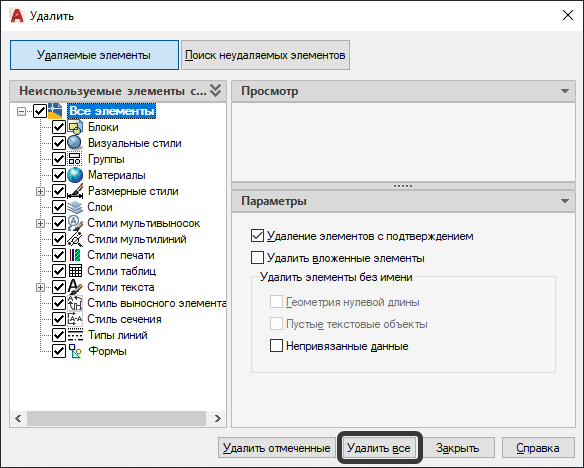
Task: Click the Слои layers icon
Action: 75,207
